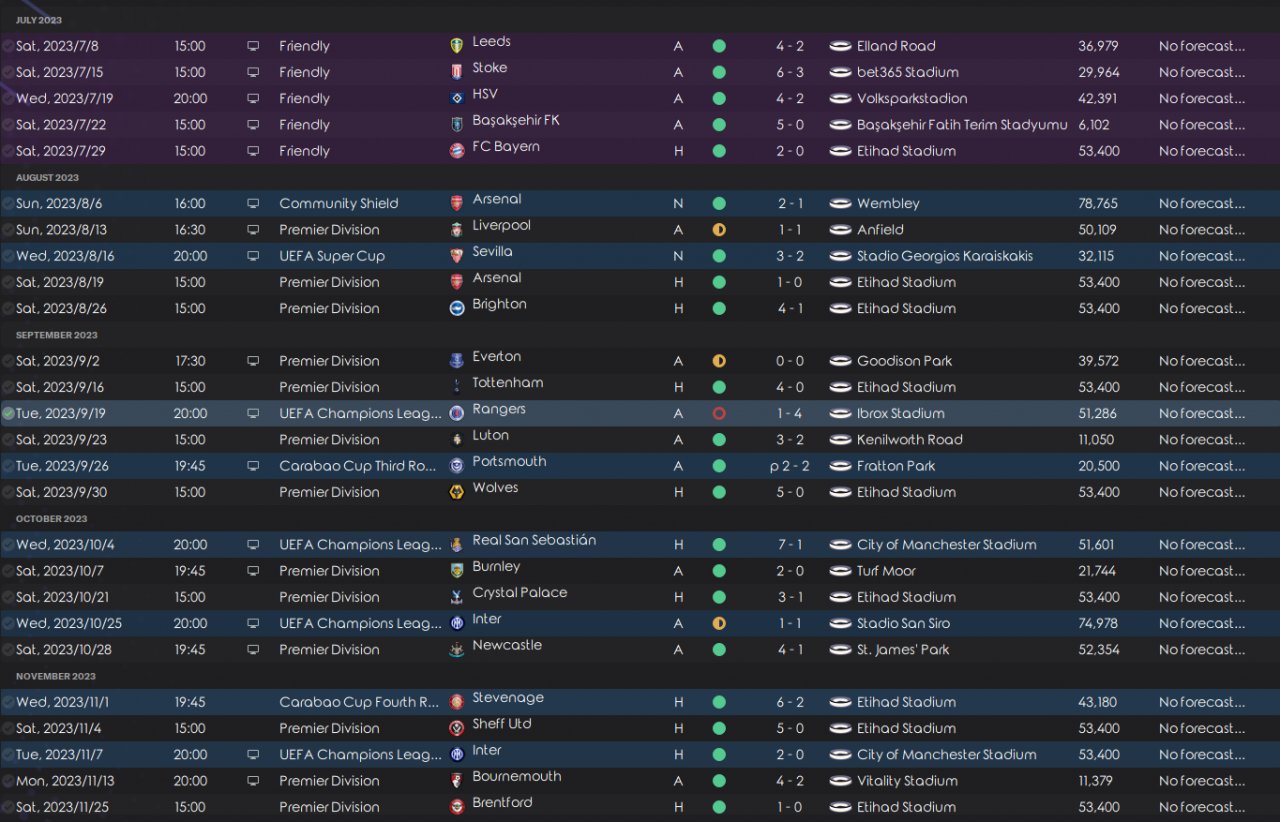Click the Newcastle club badge
This screenshot has height=822, width=1280.
pyautogui.click(x=457, y=650)
